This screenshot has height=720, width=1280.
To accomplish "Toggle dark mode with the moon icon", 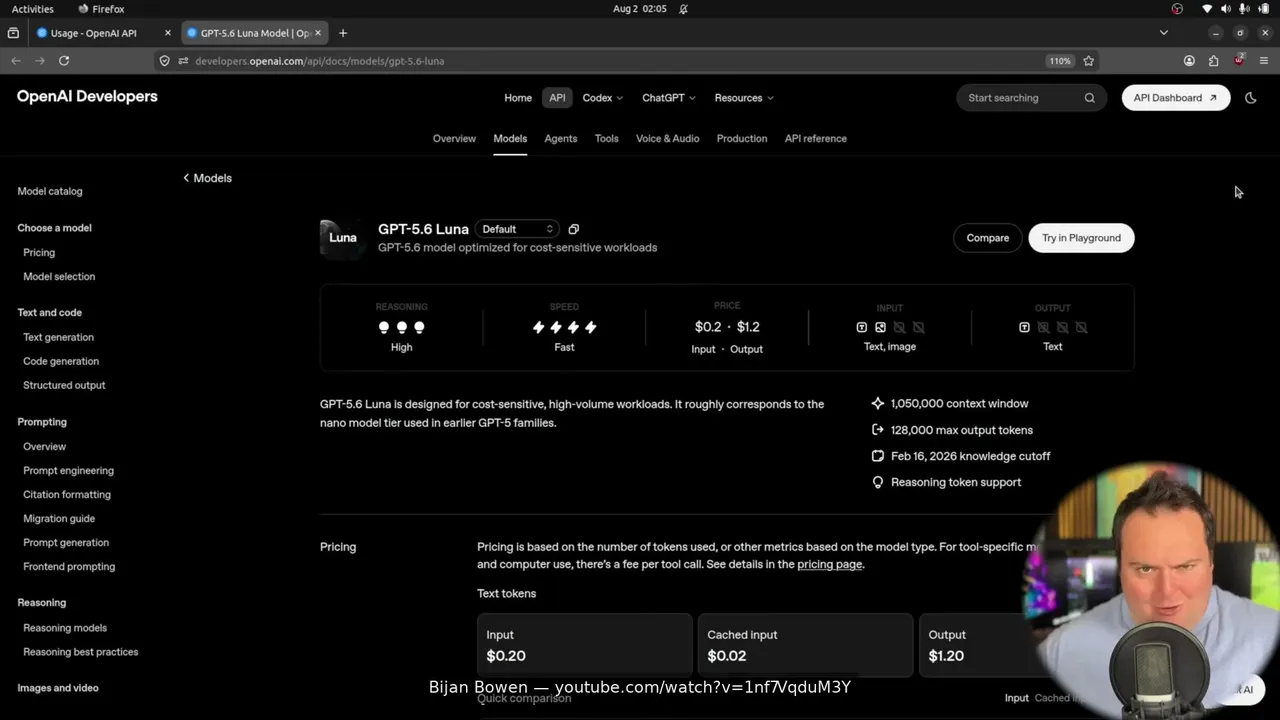I will pyautogui.click(x=1251, y=98).
